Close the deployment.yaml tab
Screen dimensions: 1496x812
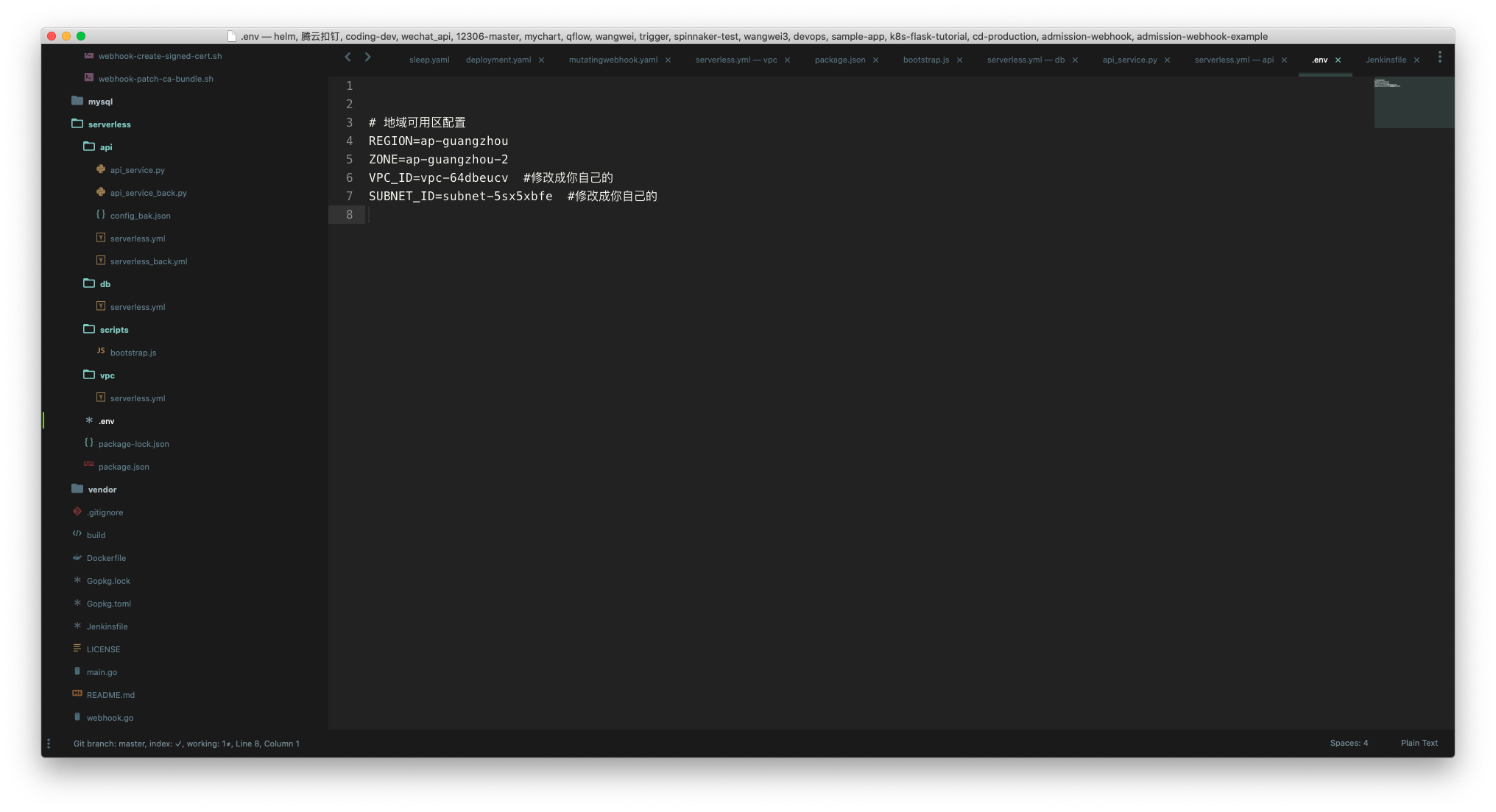pyautogui.click(x=541, y=60)
